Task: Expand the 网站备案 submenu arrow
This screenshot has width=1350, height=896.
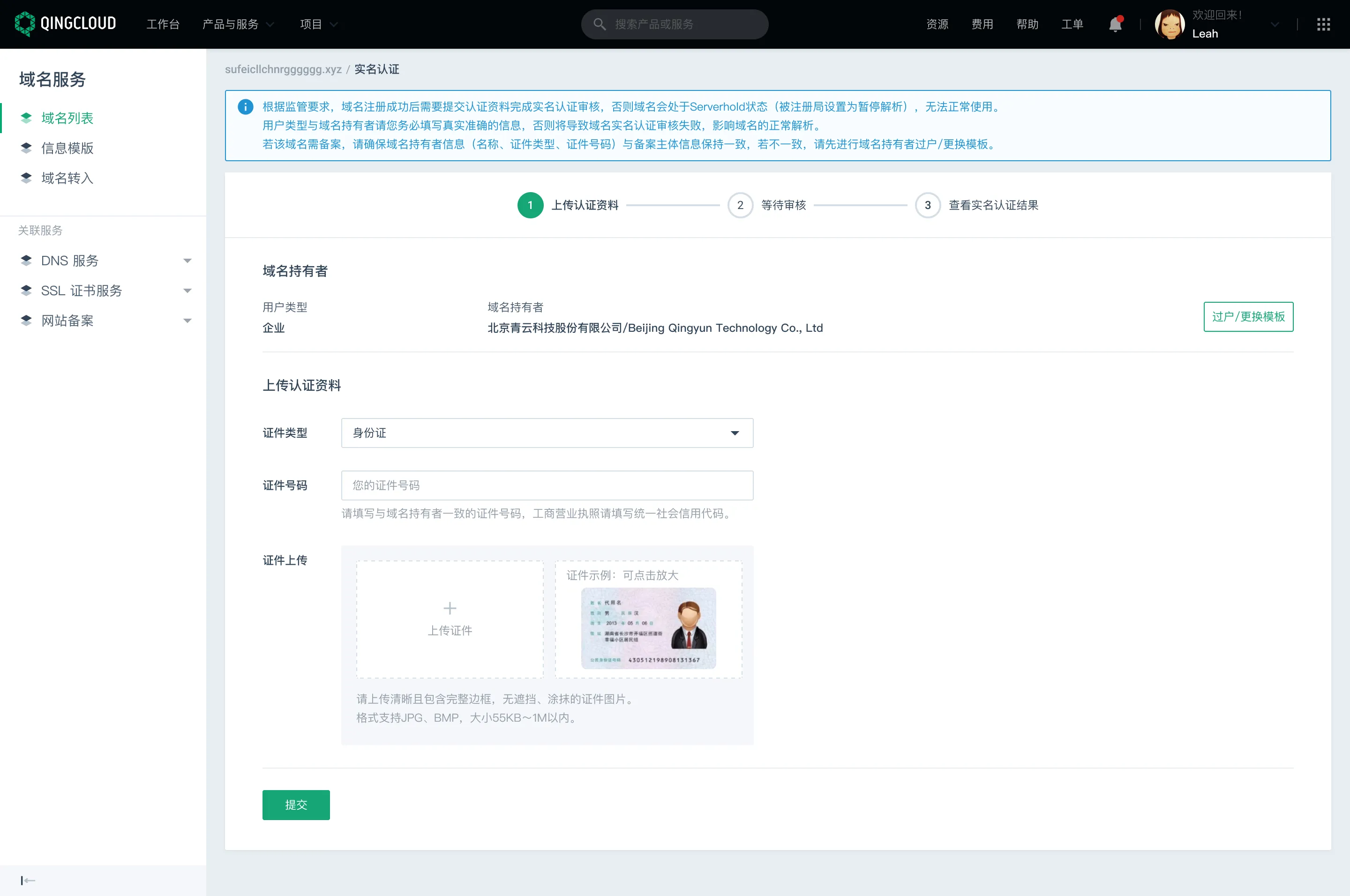Action: click(x=187, y=321)
